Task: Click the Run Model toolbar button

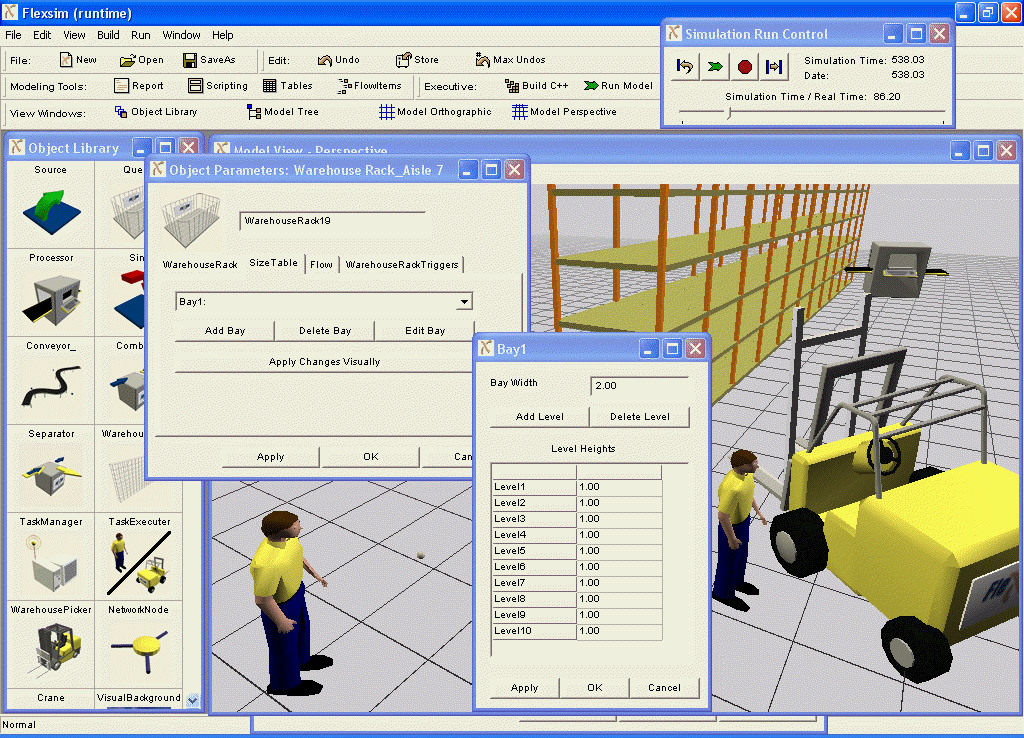Action: 618,86
